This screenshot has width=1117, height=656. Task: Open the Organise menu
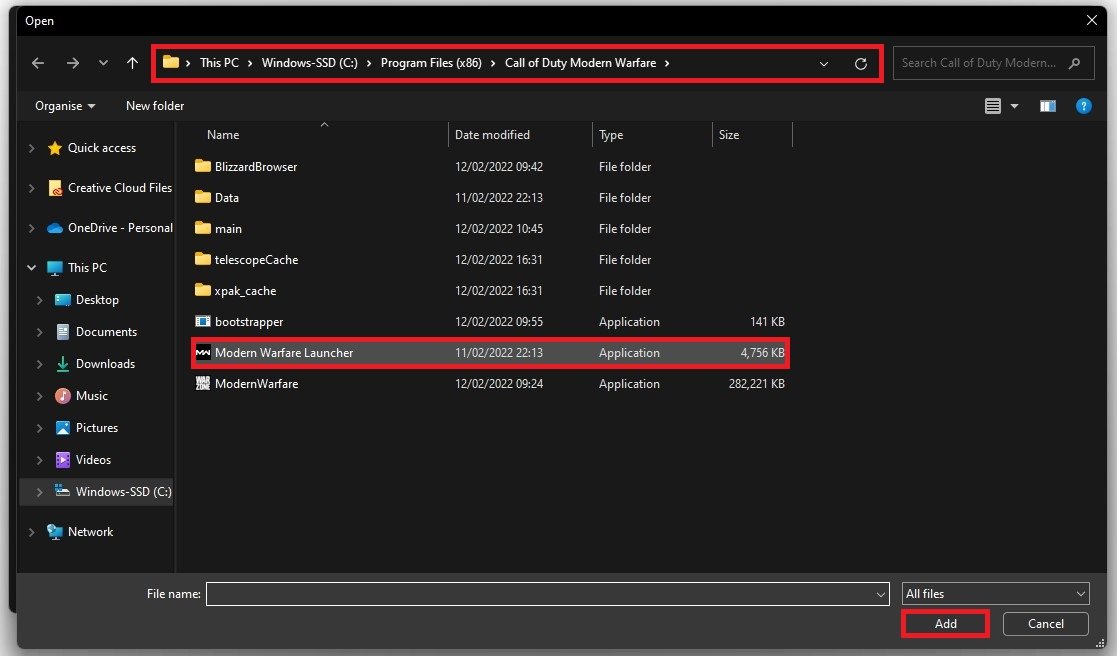[x=65, y=106]
